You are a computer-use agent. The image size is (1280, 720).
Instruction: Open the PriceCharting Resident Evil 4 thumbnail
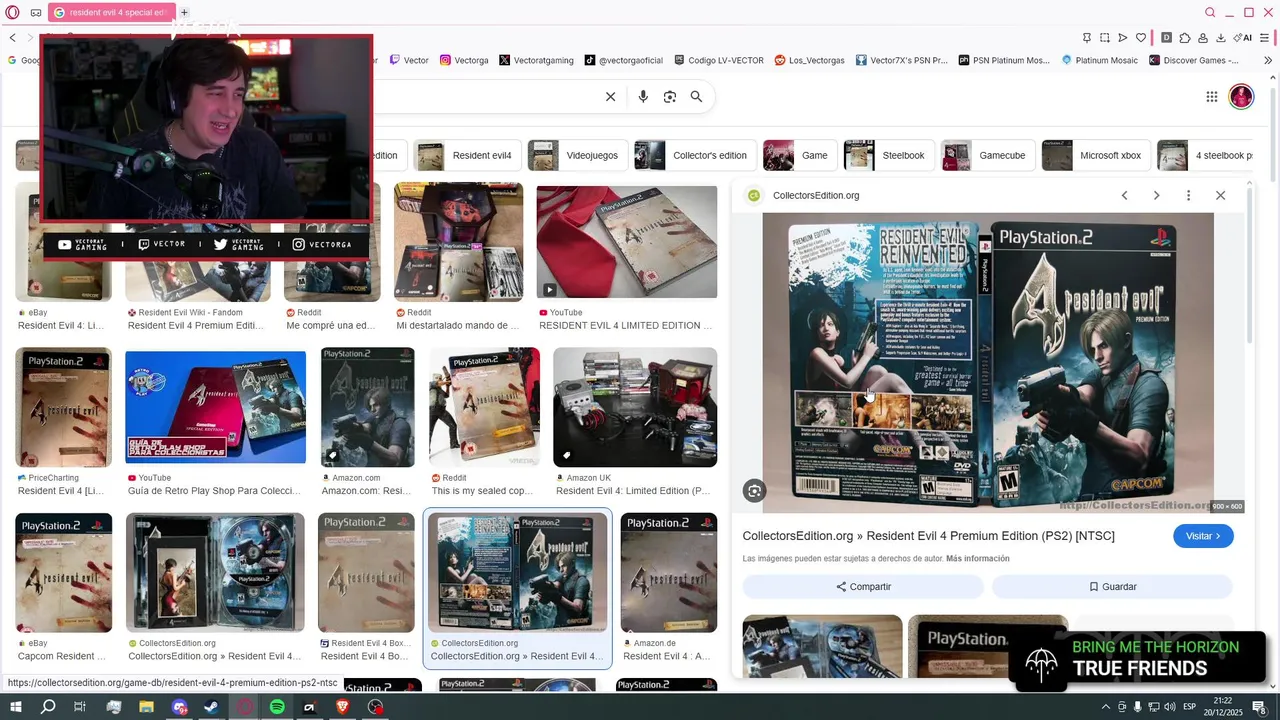click(63, 407)
